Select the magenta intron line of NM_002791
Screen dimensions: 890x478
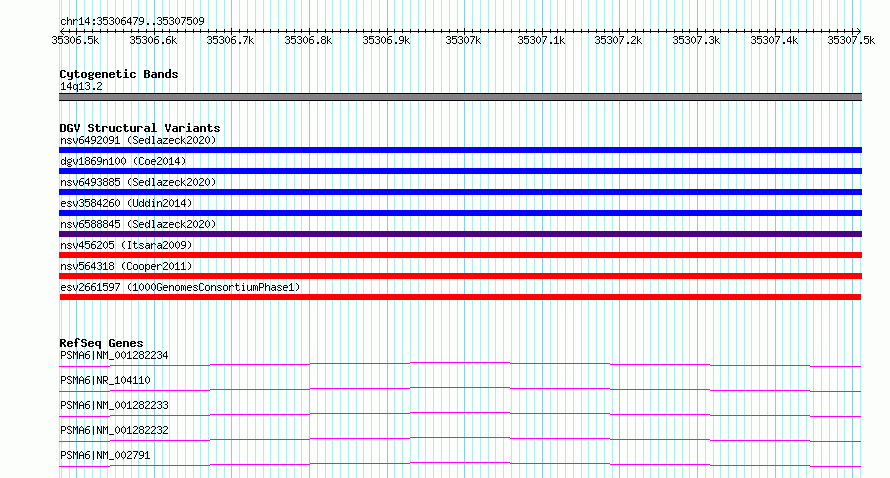460,464
